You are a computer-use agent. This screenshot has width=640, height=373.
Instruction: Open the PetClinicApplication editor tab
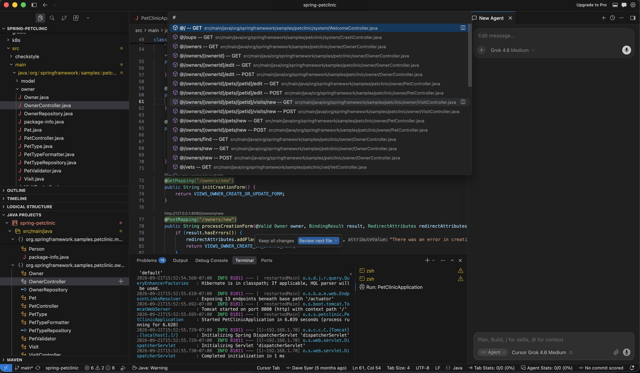(151, 18)
